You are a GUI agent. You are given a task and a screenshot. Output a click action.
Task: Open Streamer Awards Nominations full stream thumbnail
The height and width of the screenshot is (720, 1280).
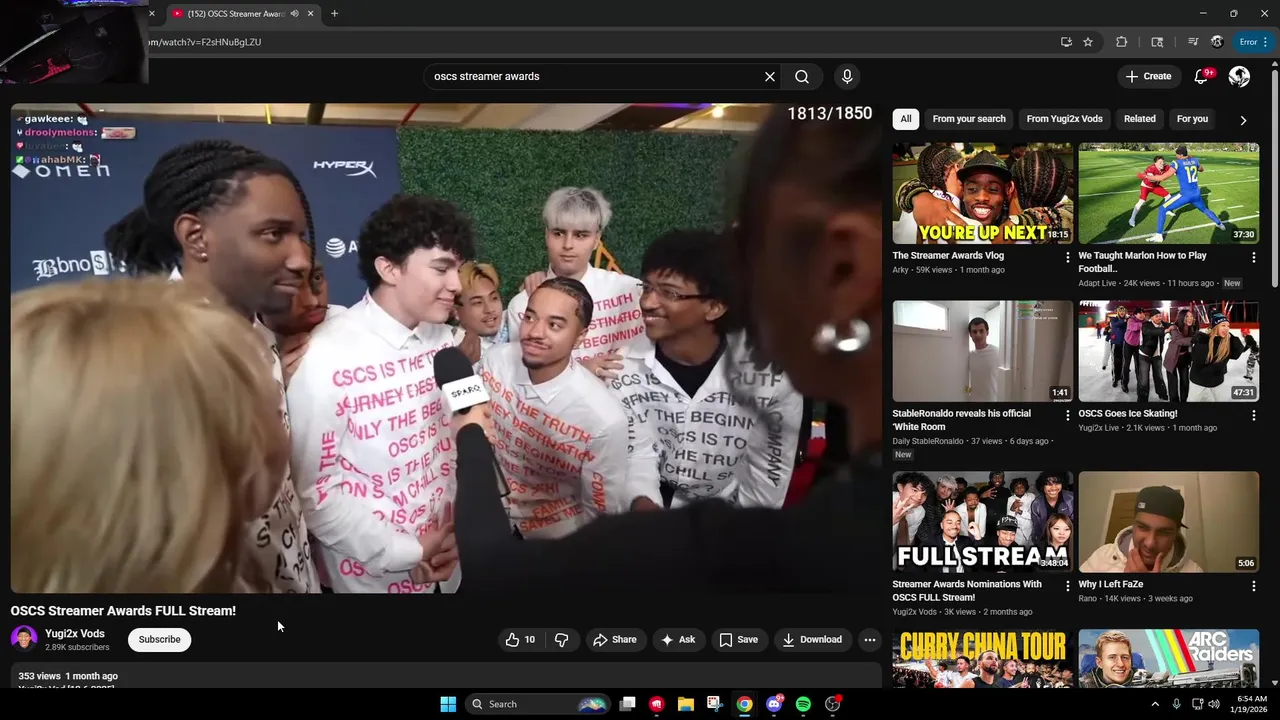click(983, 522)
